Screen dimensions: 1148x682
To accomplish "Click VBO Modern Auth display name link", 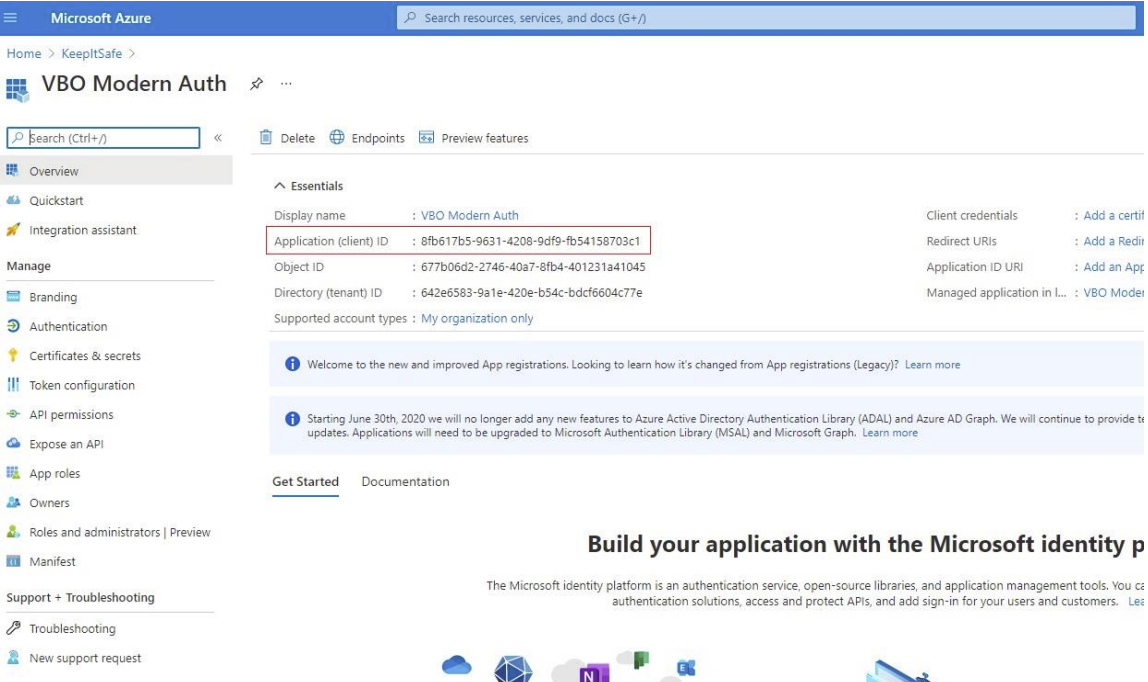I will 469,215.
